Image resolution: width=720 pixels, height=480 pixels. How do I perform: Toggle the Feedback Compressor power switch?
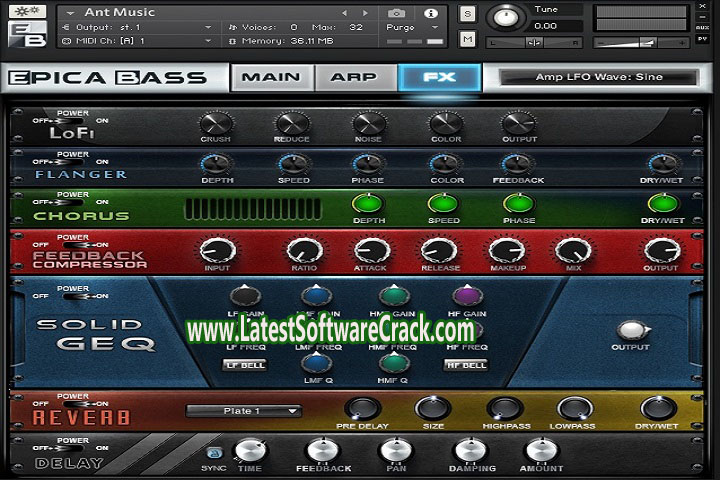click(x=81, y=245)
